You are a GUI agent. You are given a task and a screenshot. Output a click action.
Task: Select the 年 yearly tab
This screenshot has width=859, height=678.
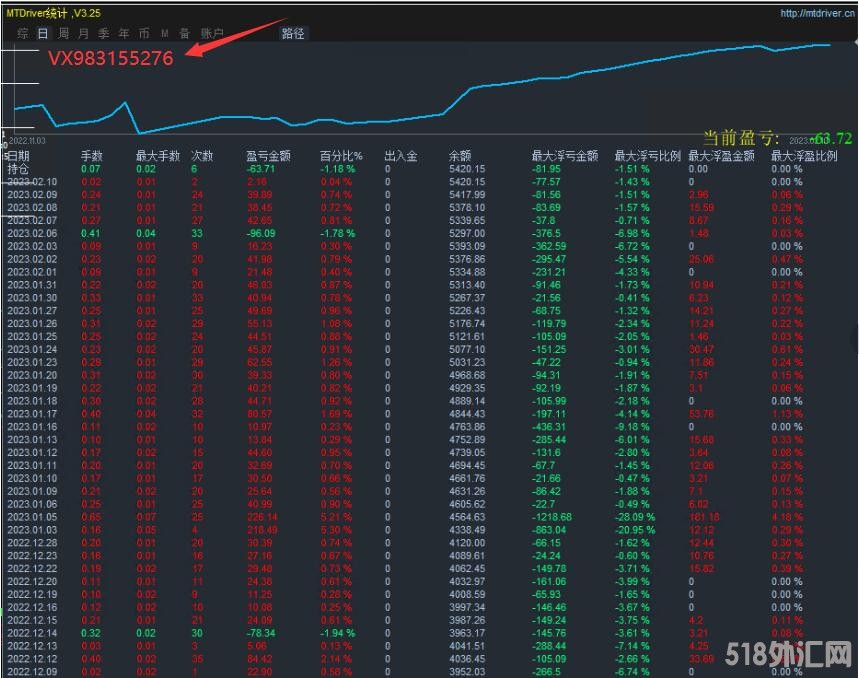coord(124,33)
